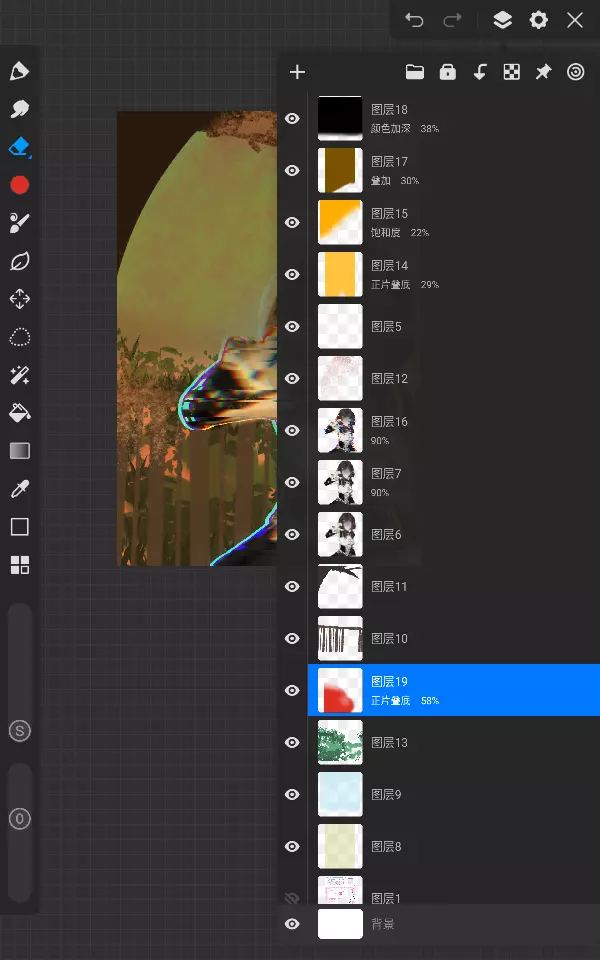Click thumbnail of 图层8 pale green layer
This screenshot has width=600, height=960.
tap(340, 846)
